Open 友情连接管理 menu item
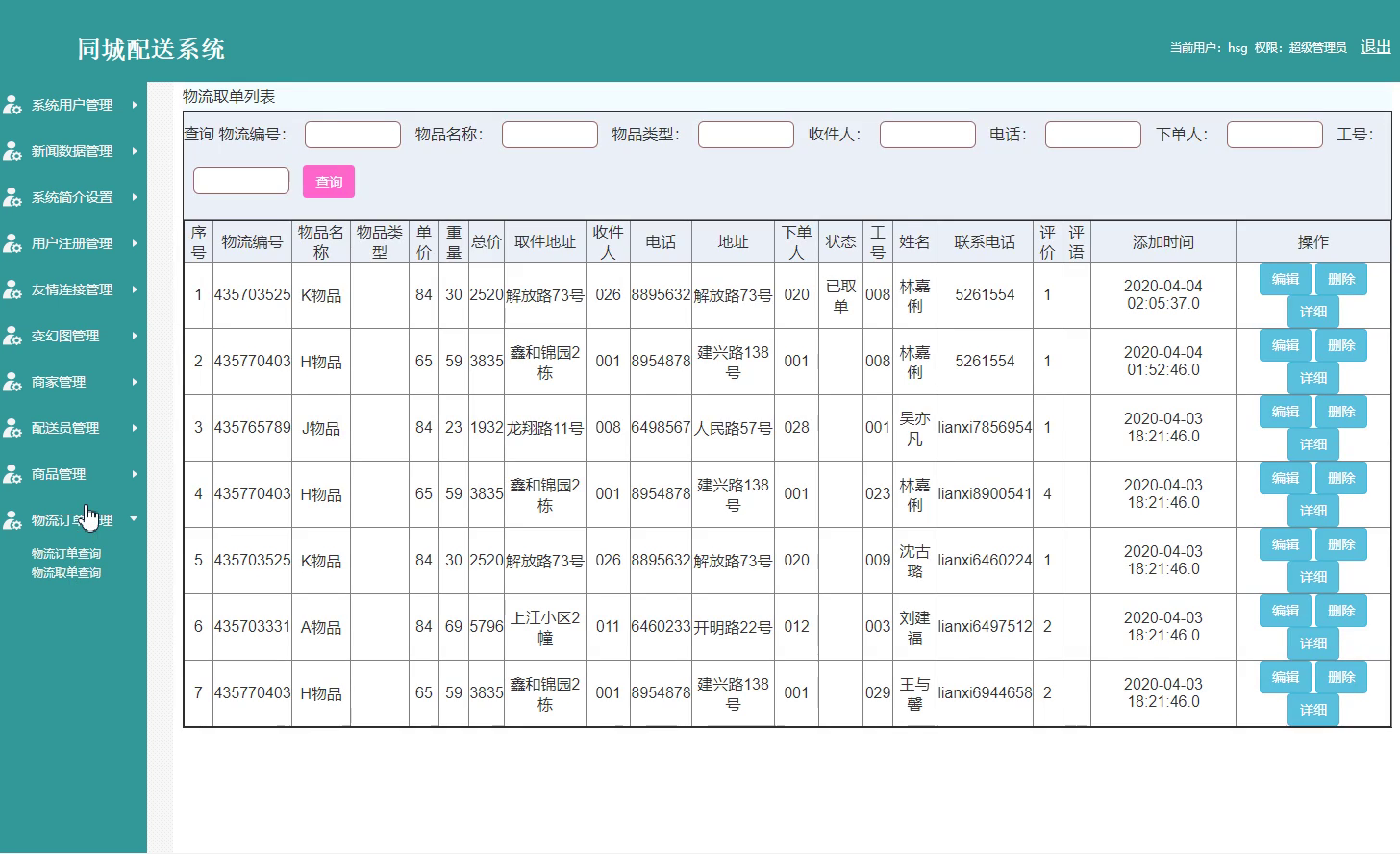This screenshot has width=1400, height=854. pos(72,289)
